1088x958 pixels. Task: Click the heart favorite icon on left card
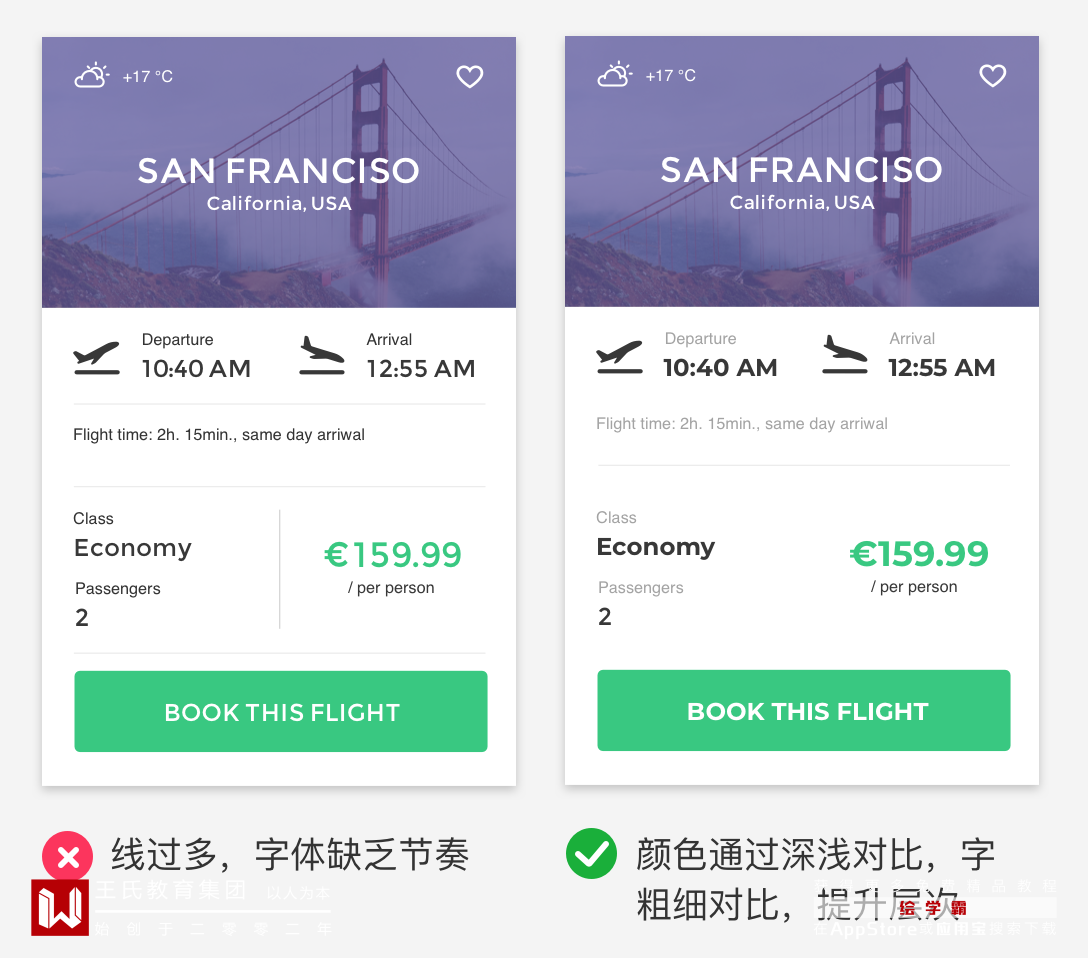coord(470,76)
